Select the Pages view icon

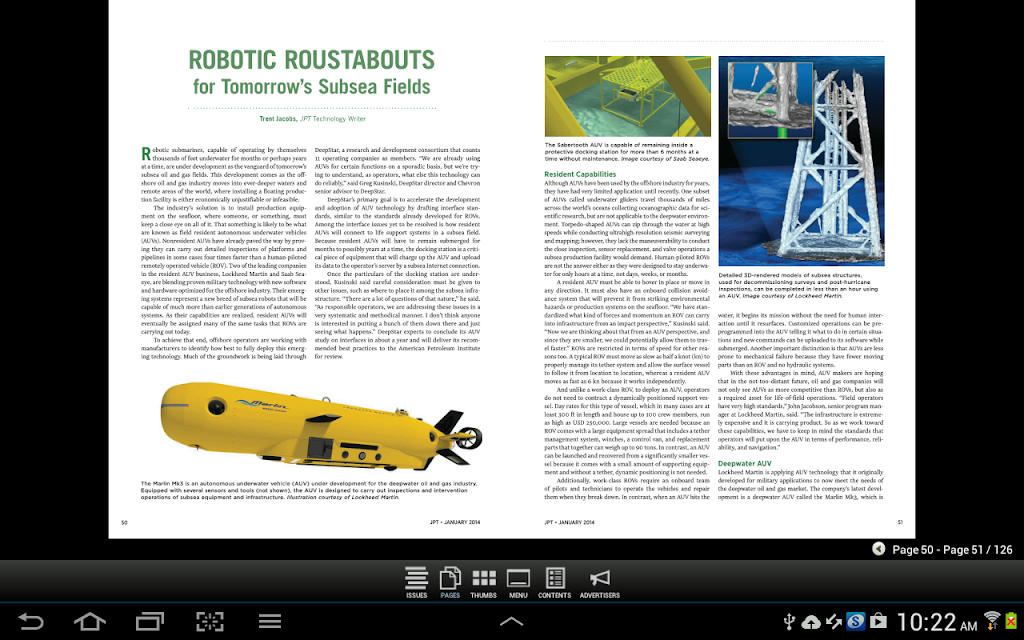point(450,583)
